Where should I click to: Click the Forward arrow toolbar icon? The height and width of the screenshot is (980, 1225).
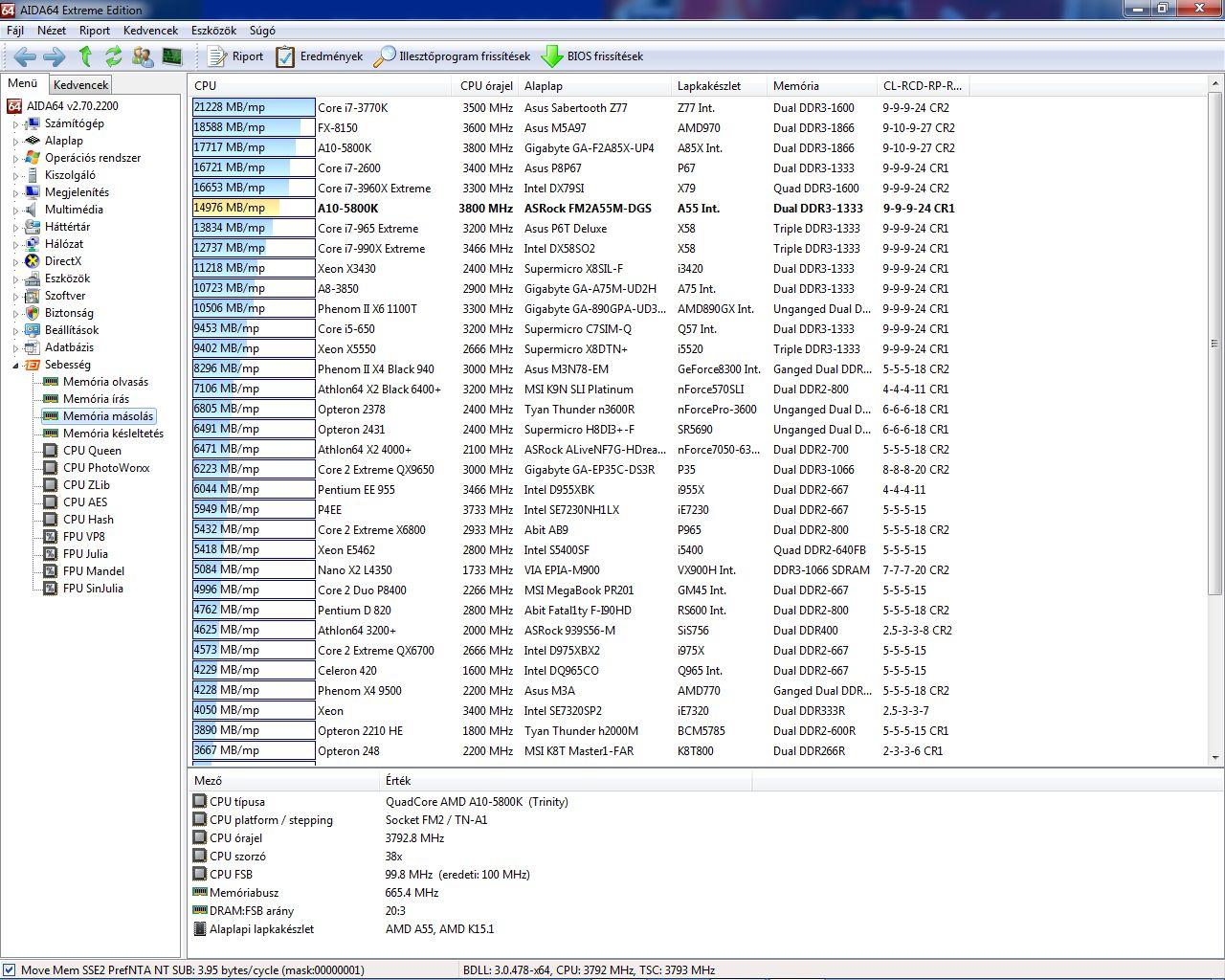tap(55, 56)
